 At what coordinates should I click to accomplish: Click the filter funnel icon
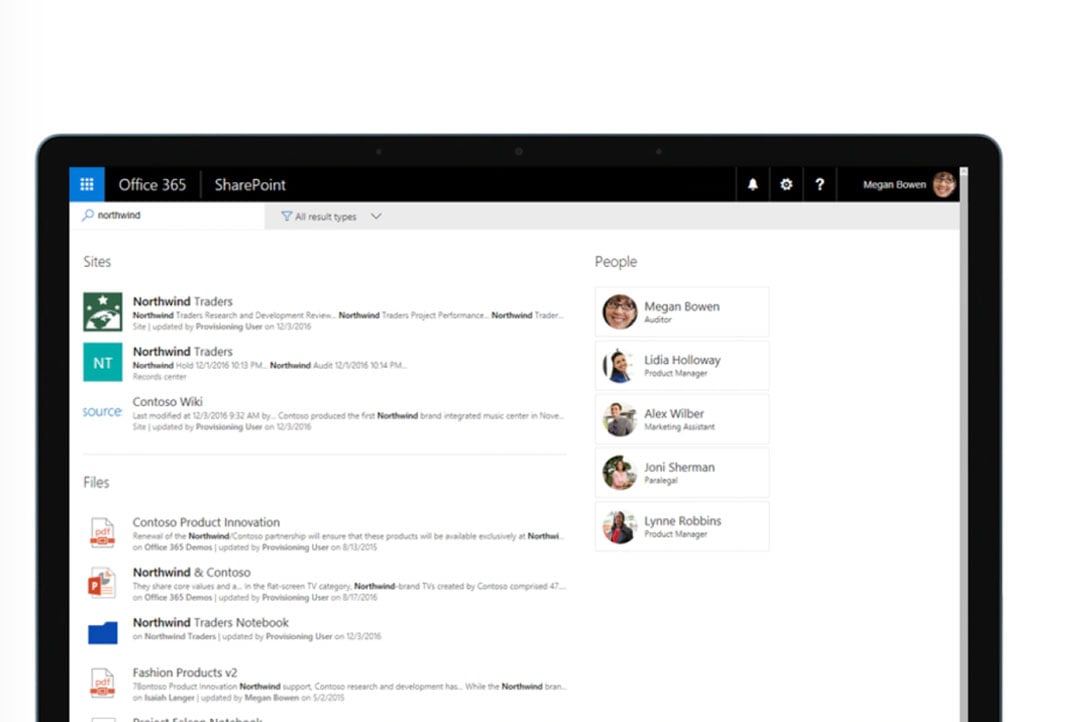tap(287, 216)
